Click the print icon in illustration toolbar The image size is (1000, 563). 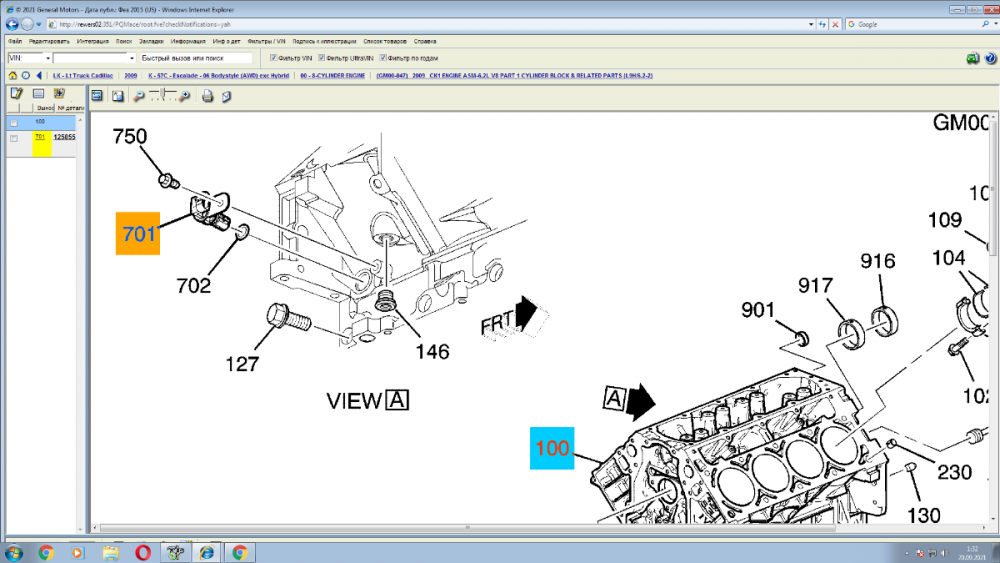click(x=208, y=96)
